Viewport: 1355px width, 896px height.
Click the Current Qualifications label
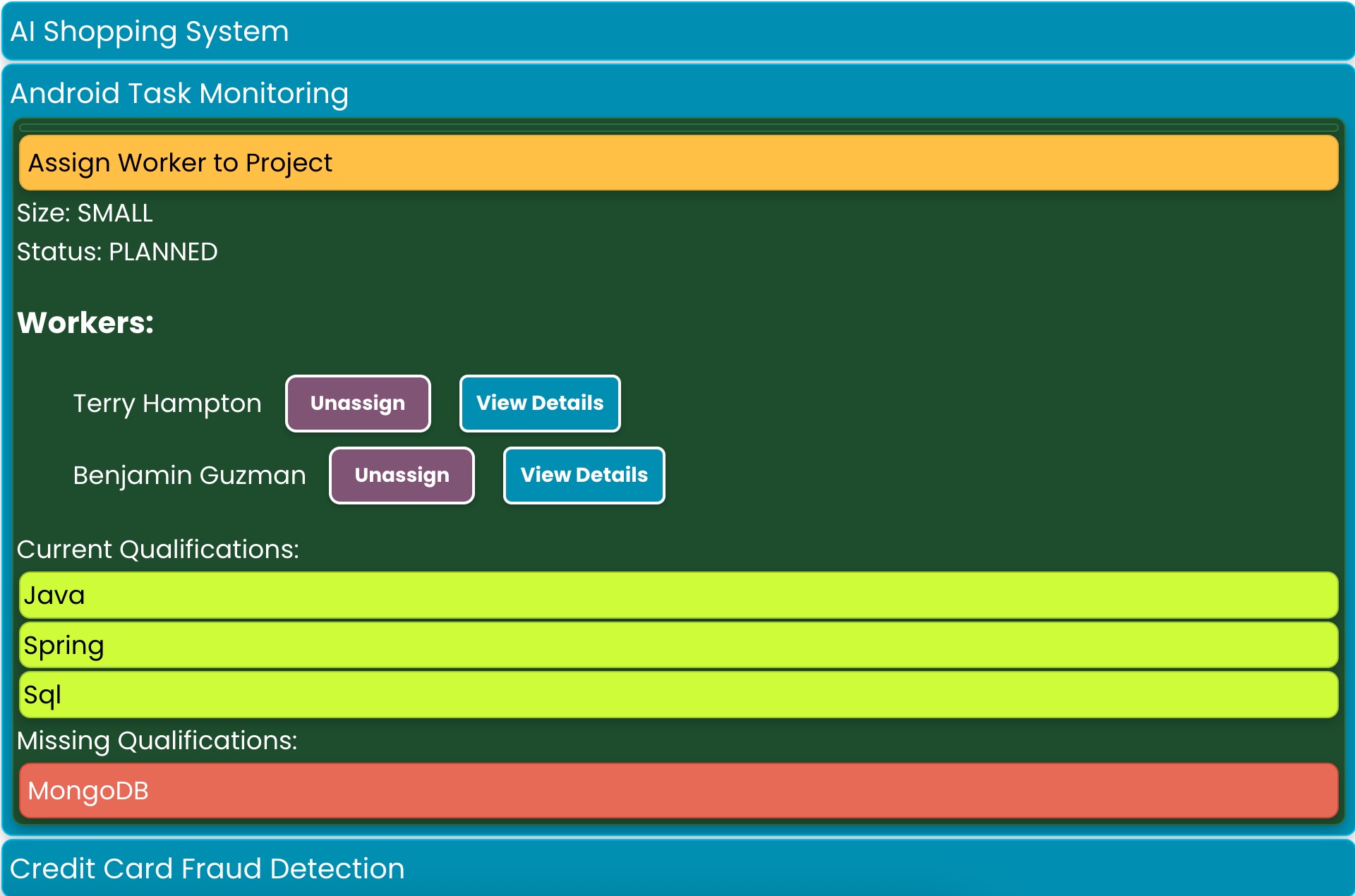point(157,550)
